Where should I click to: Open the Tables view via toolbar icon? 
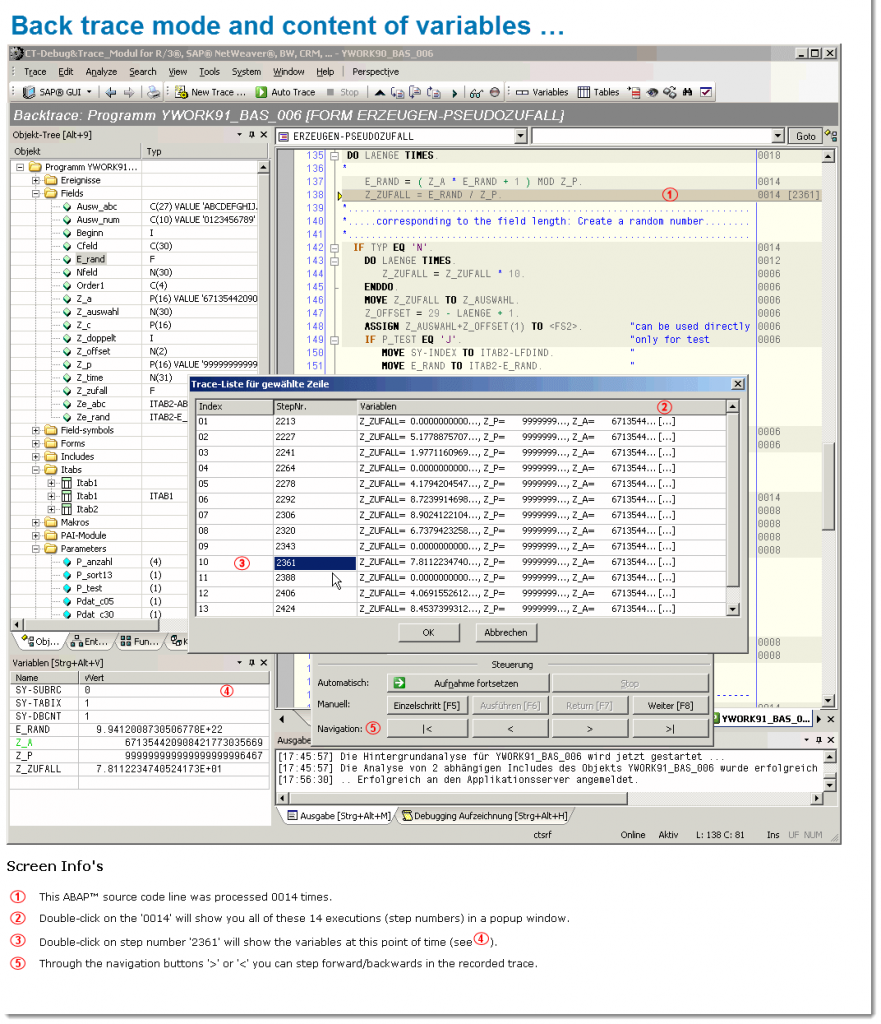click(596, 92)
